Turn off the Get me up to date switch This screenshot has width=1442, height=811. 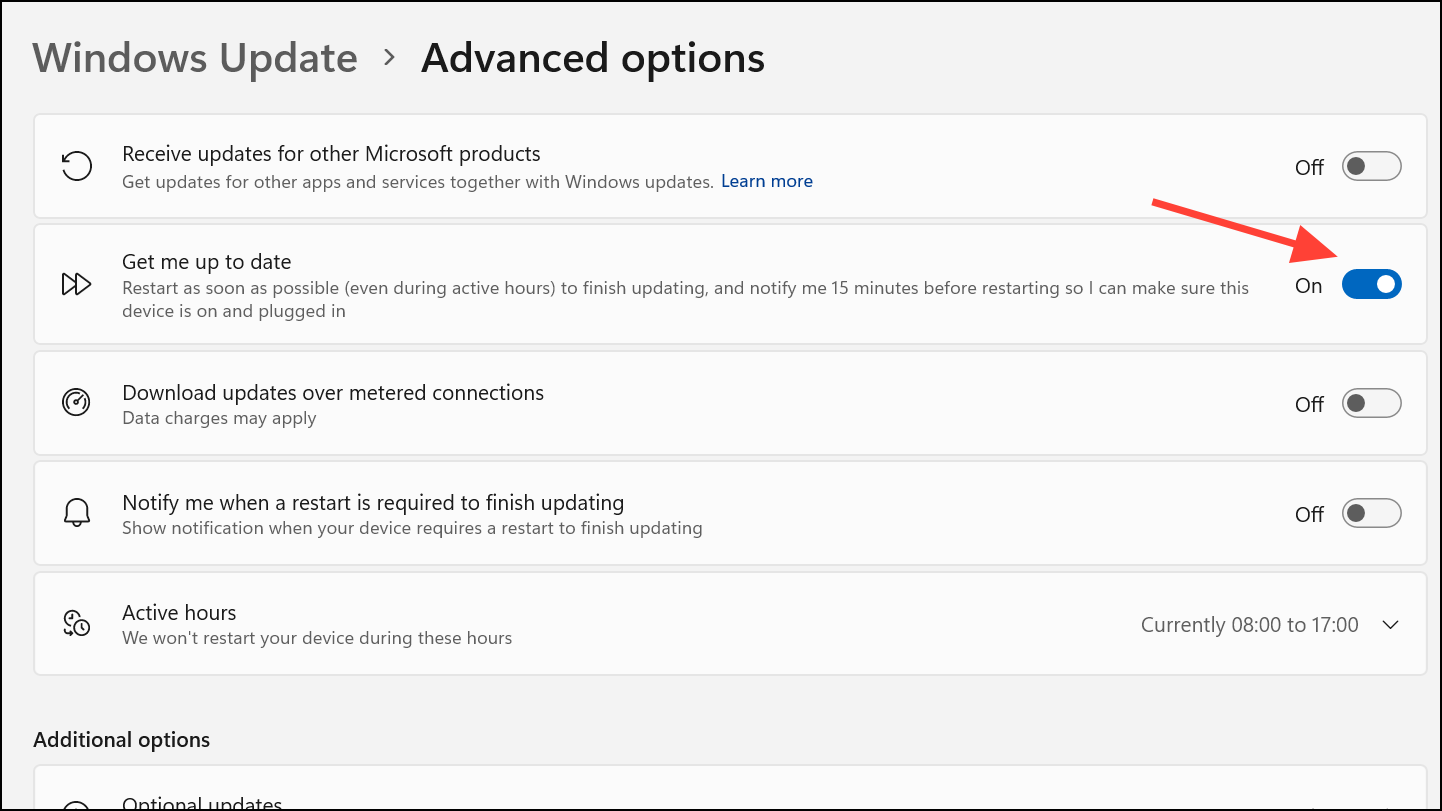pos(1371,285)
